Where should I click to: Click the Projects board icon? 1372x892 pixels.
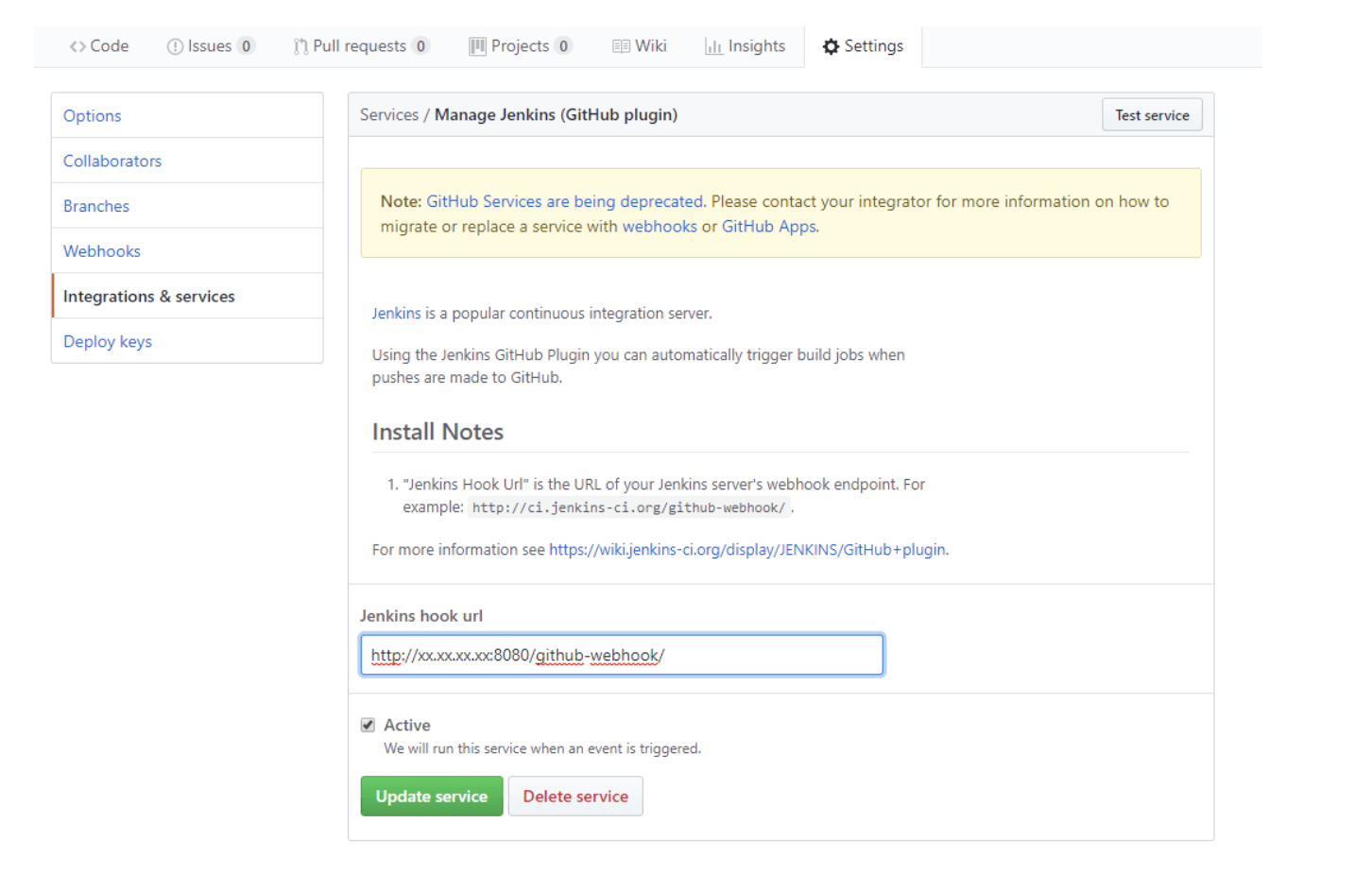477,46
